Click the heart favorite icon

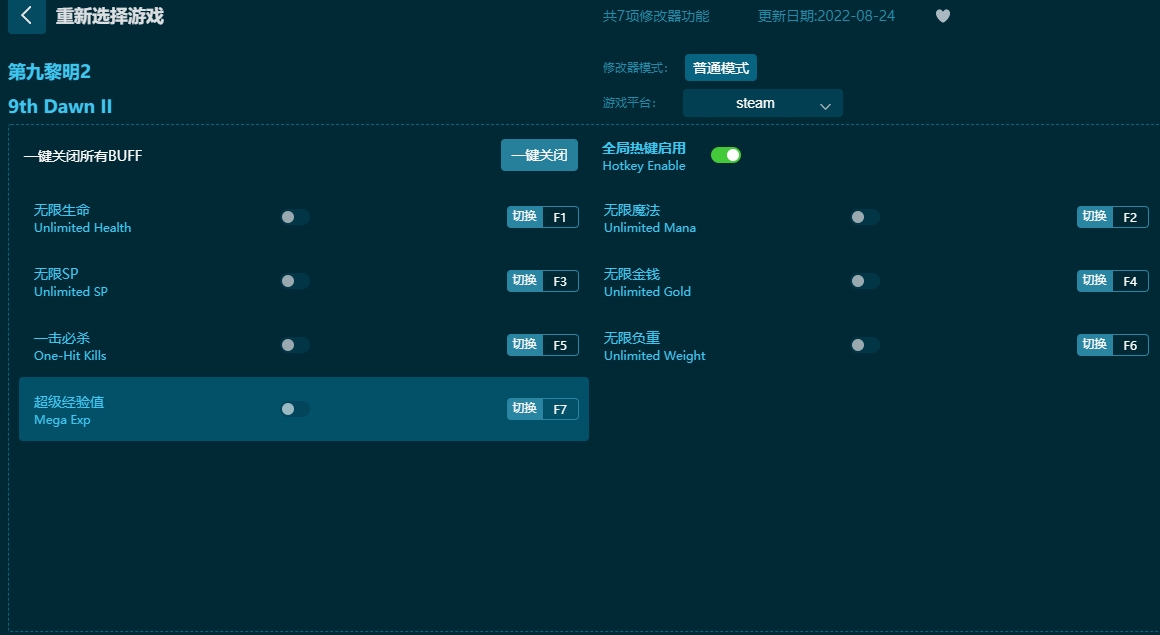tap(942, 16)
